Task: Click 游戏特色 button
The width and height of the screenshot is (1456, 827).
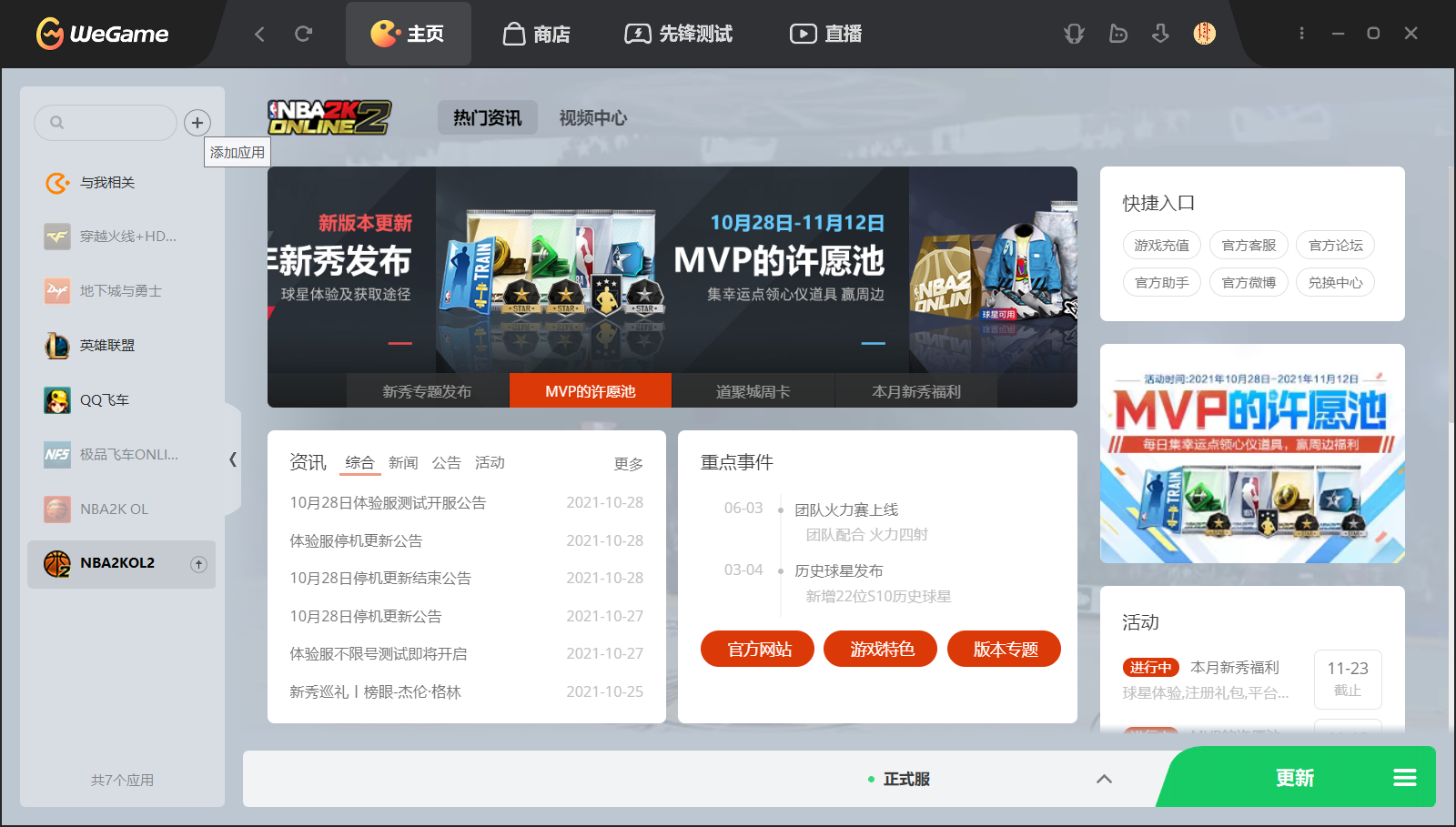Action: [x=880, y=649]
